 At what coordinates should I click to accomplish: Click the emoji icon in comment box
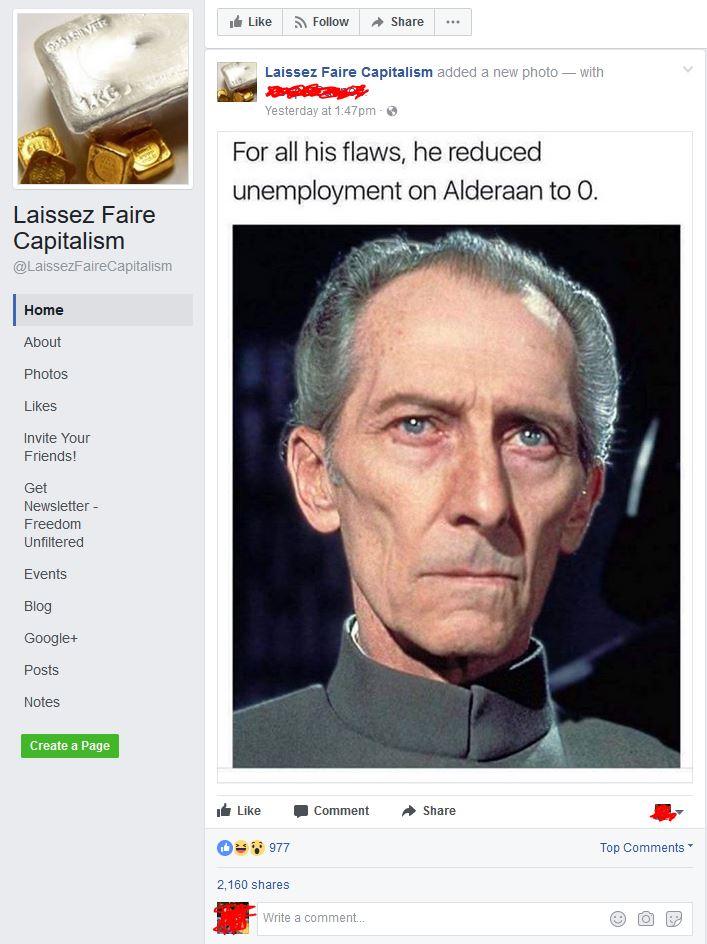point(618,918)
